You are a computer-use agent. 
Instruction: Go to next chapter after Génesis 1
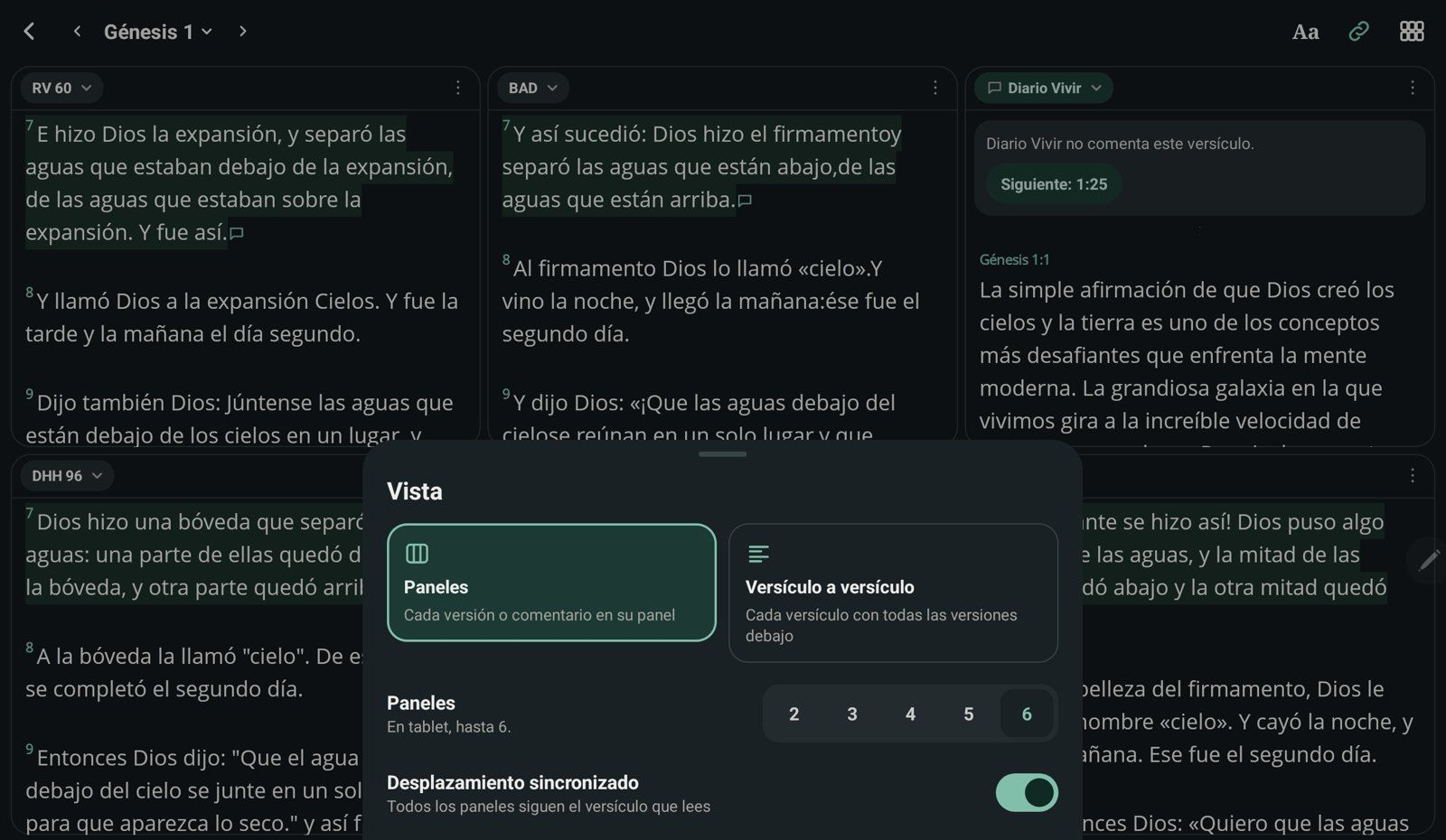pyautogui.click(x=242, y=32)
